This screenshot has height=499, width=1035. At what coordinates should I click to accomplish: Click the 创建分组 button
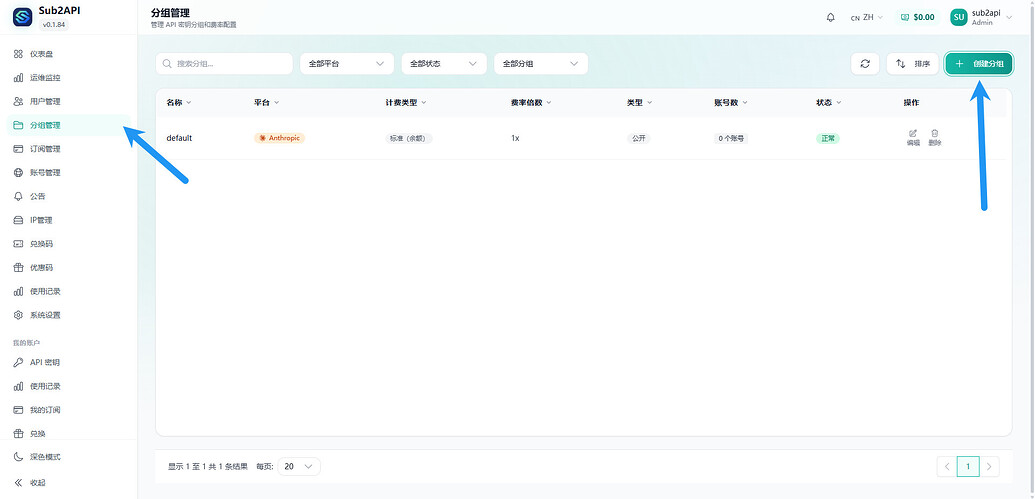tap(979, 64)
